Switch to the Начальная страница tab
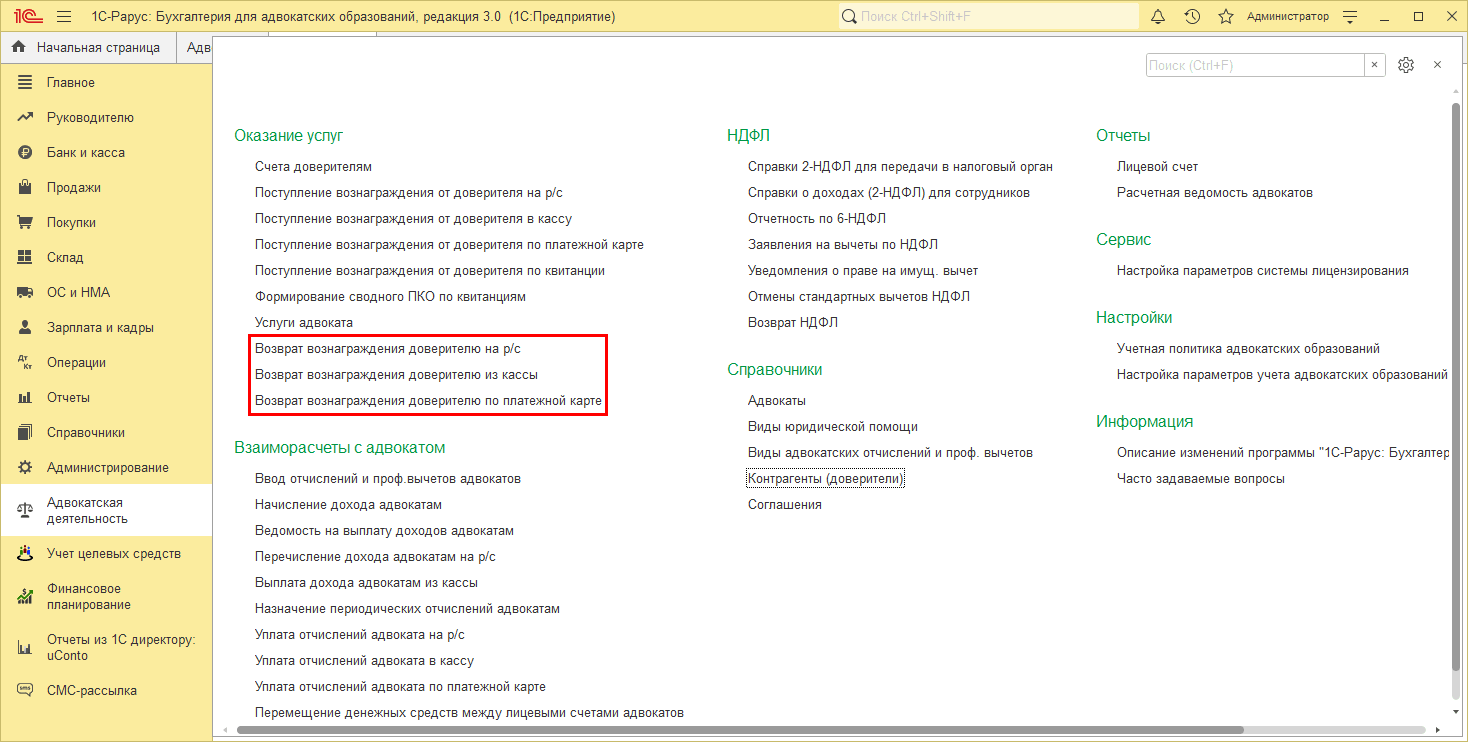The width and height of the screenshot is (1468, 742). point(87,47)
